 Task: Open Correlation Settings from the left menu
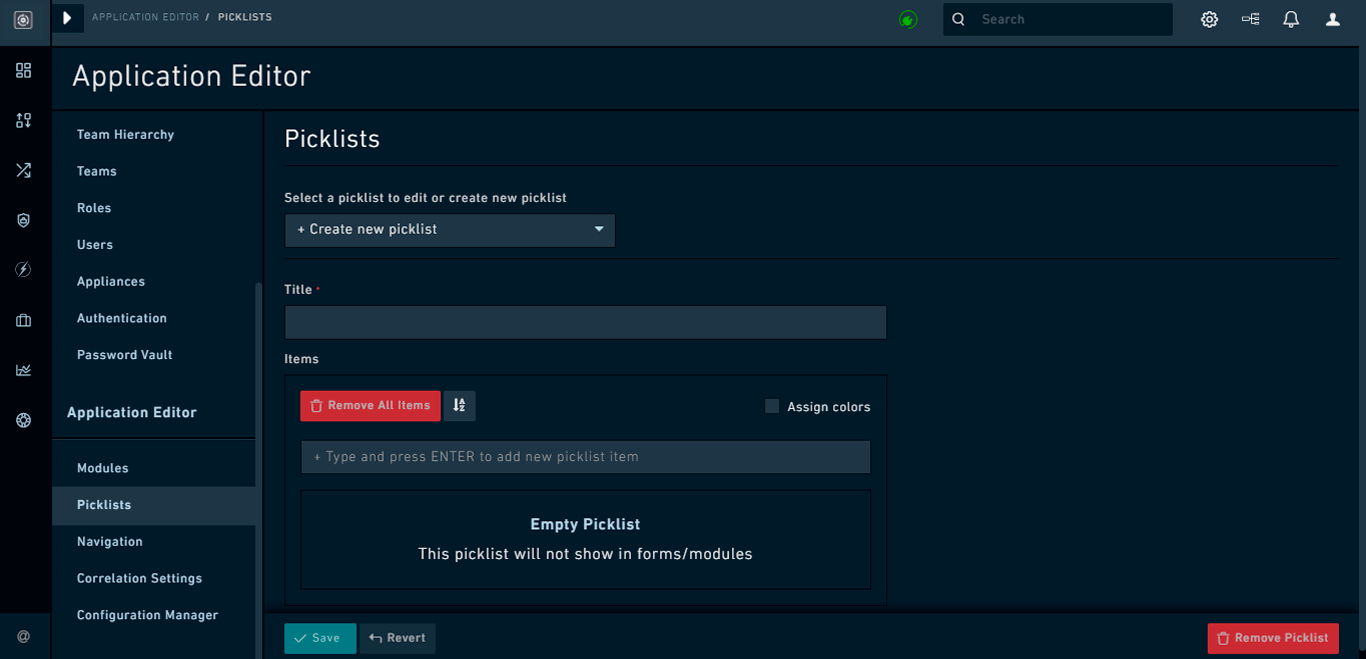click(140, 578)
